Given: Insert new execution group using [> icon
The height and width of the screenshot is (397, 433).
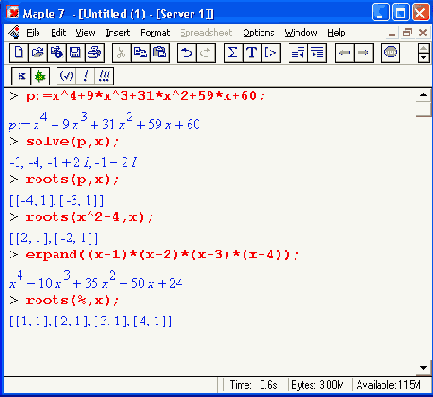Looking at the screenshot, I should pyautogui.click(x=271, y=53).
